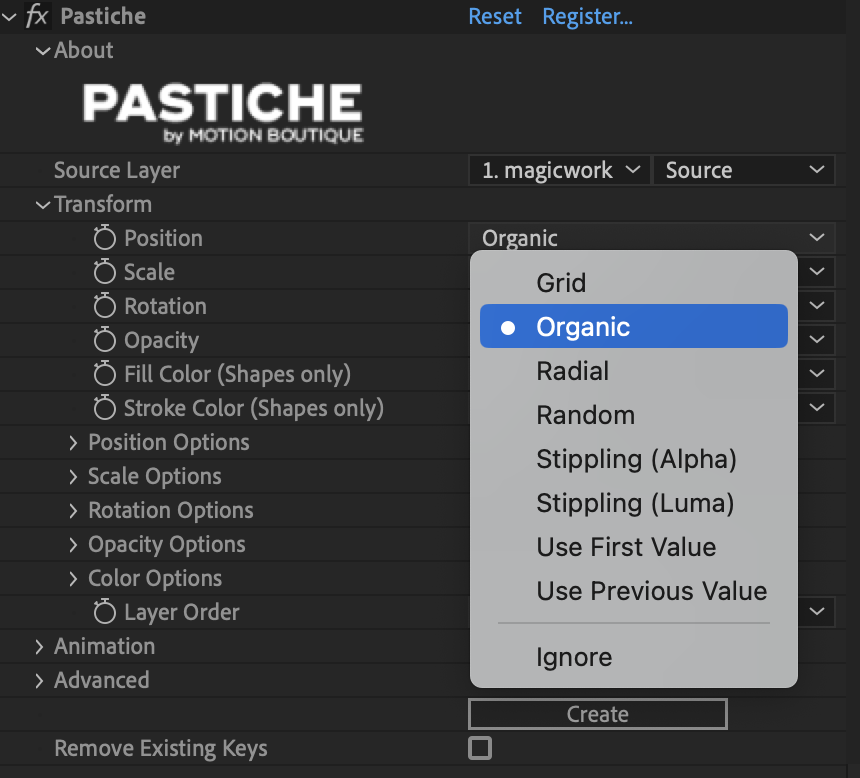Click the Fill Color stopwatch icon
860x778 pixels.
(x=105, y=374)
